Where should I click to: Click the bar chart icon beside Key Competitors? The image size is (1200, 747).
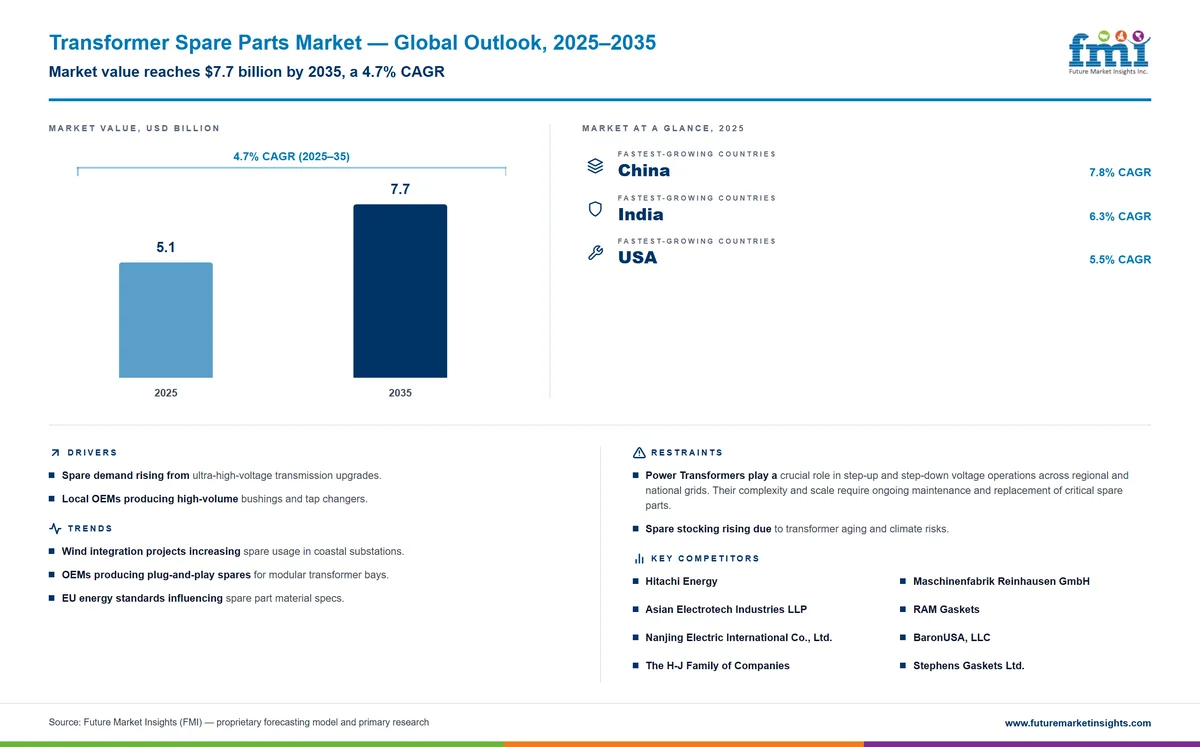pos(639,559)
